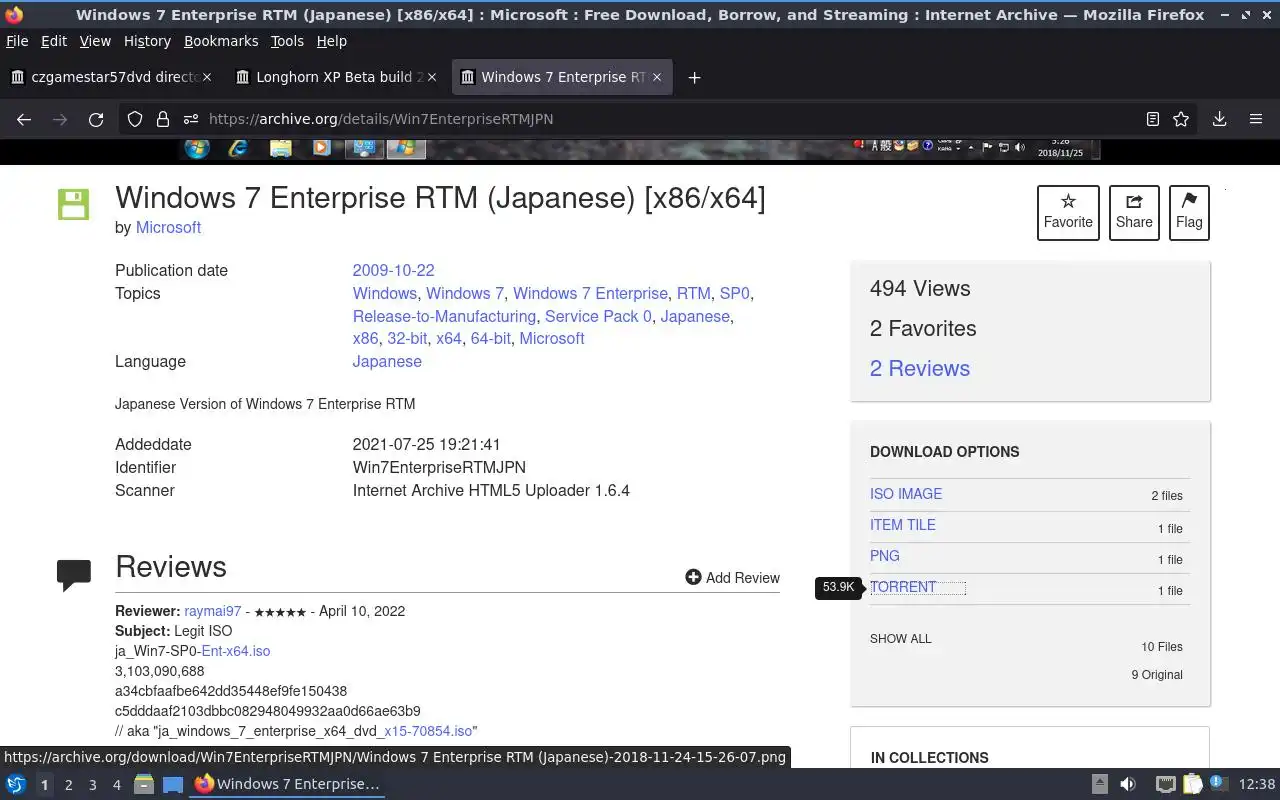Viewport: 1280px width, 800px height.
Task: Open the Edit menu
Action: (x=54, y=41)
